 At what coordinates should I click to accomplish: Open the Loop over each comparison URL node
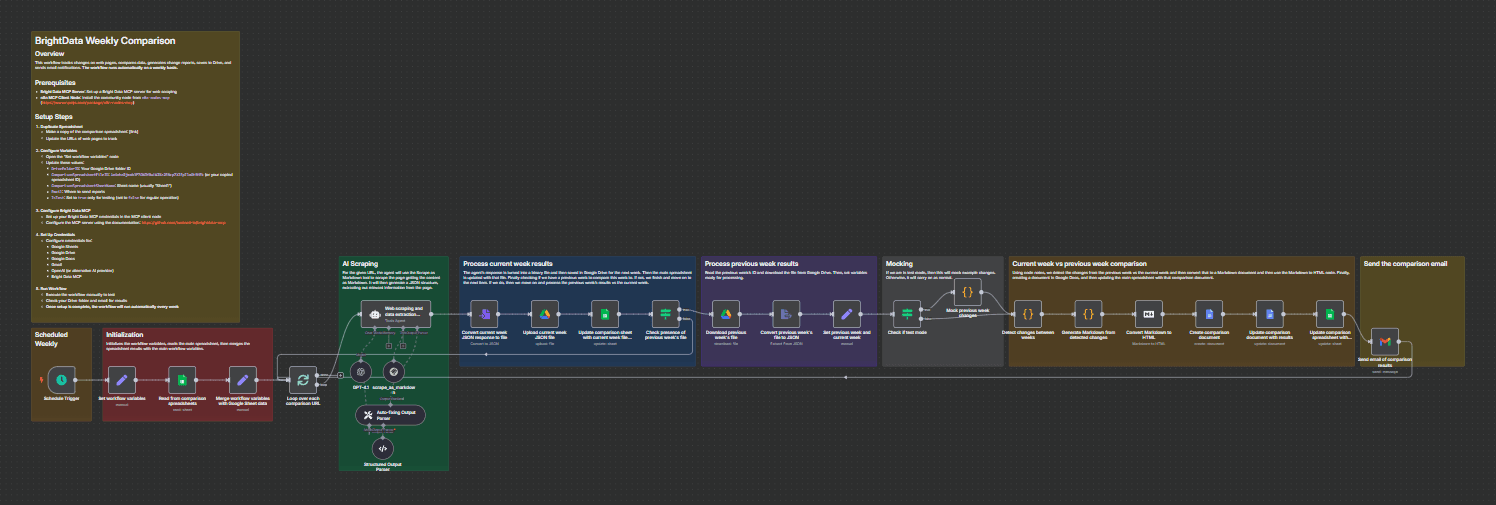pyautogui.click(x=302, y=380)
